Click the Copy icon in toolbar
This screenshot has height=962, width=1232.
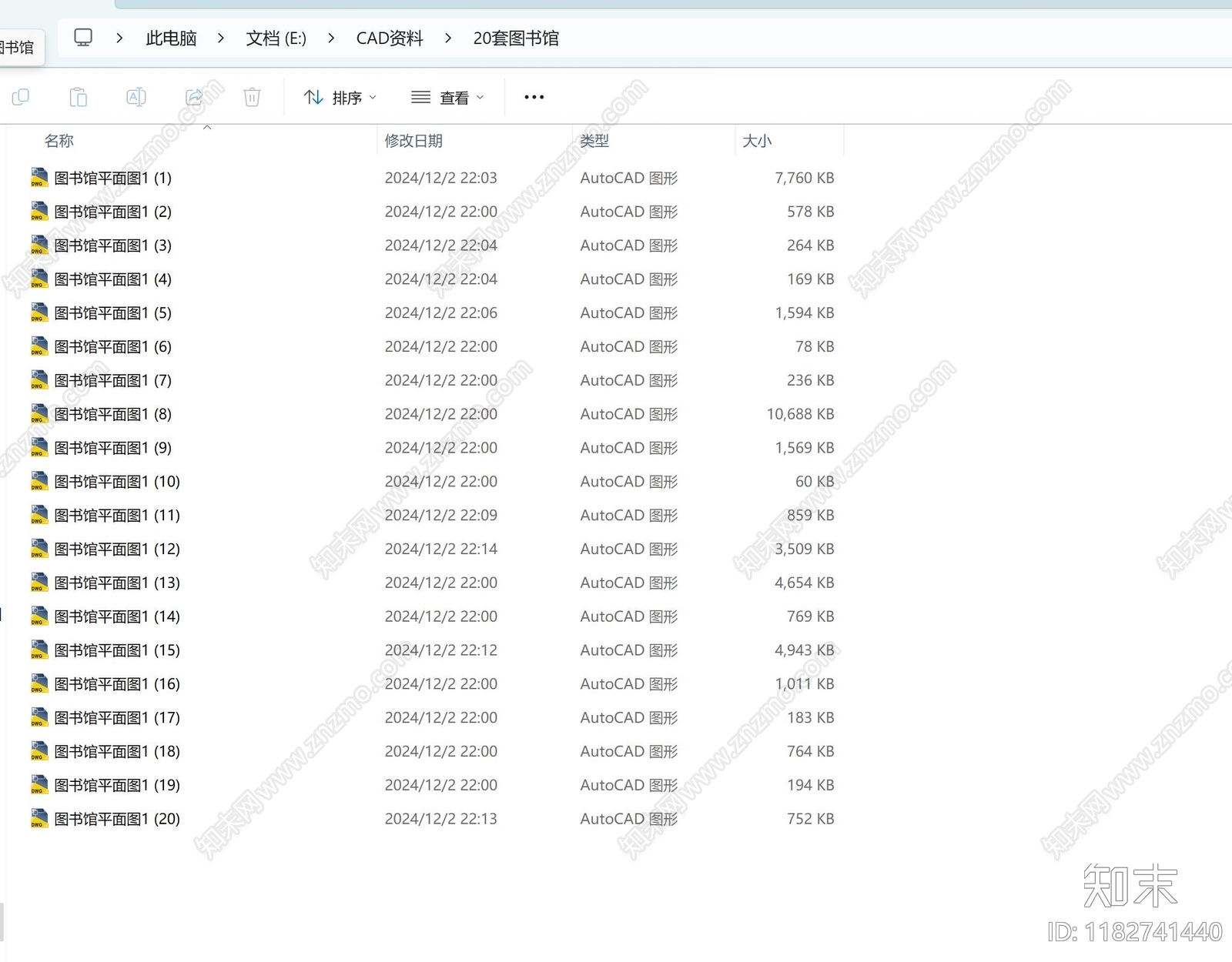point(21,97)
